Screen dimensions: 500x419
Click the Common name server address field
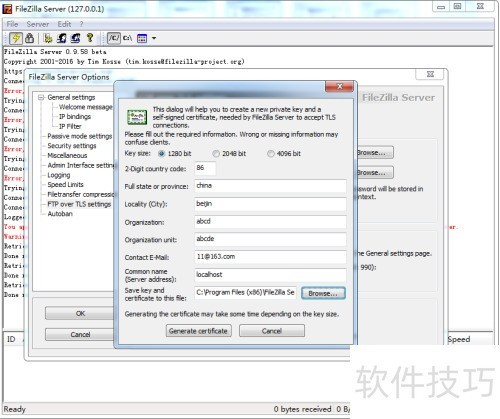(x=270, y=275)
